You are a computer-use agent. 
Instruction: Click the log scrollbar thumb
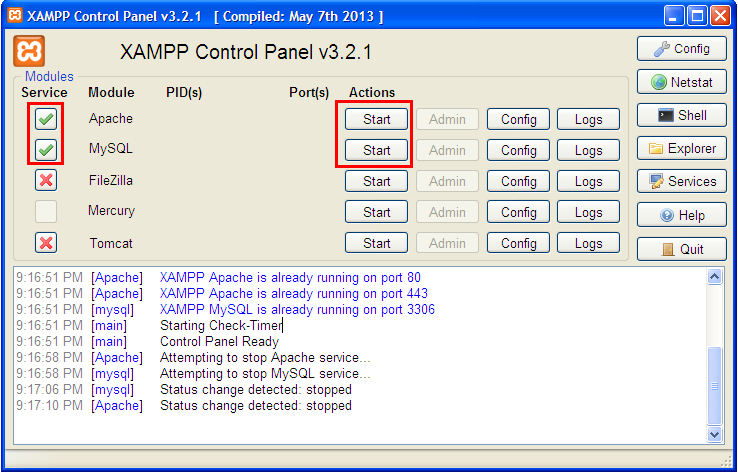[714, 386]
